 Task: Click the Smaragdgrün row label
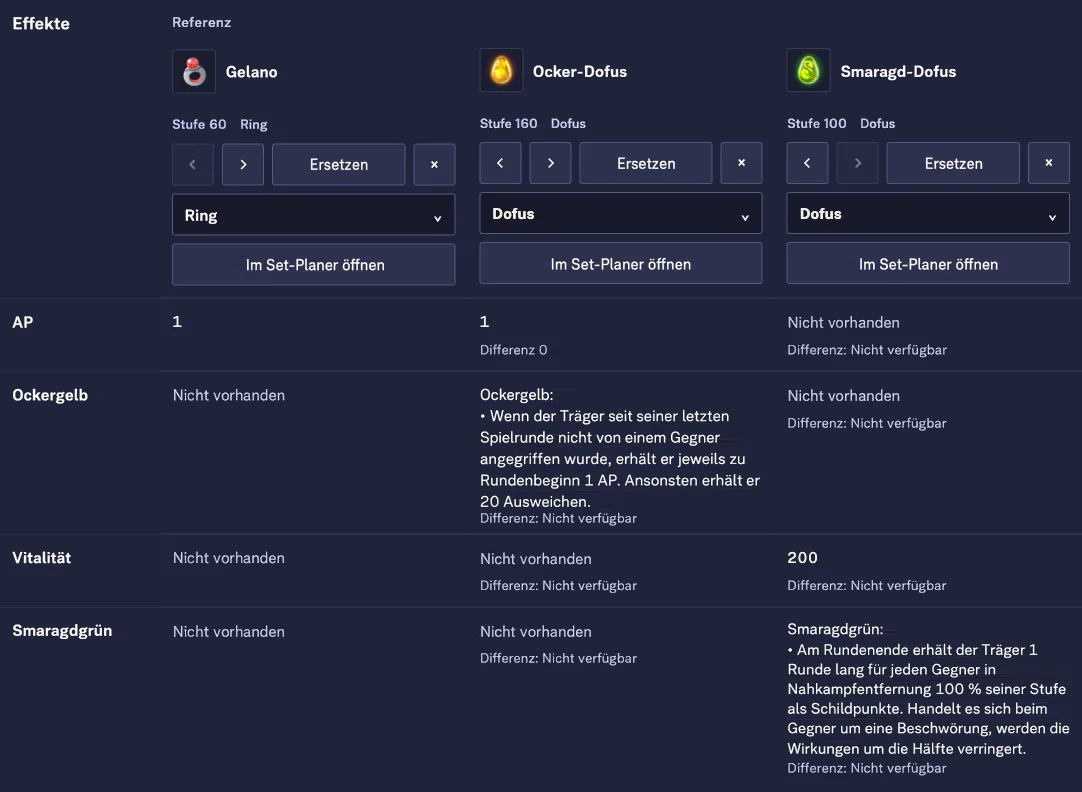(62, 631)
